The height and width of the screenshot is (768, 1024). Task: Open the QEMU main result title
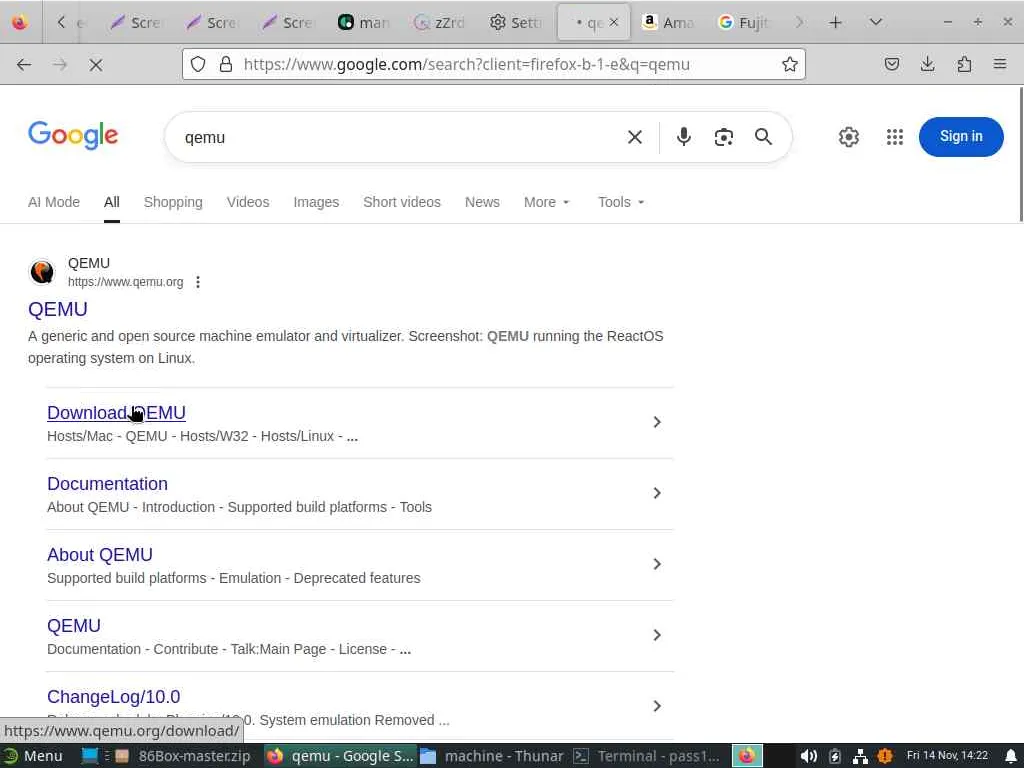(x=57, y=310)
